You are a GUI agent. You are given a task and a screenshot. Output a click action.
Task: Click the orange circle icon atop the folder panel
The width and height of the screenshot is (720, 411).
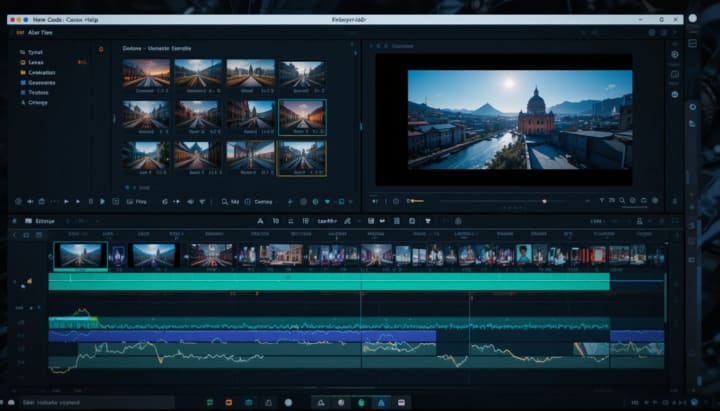[x=101, y=50]
